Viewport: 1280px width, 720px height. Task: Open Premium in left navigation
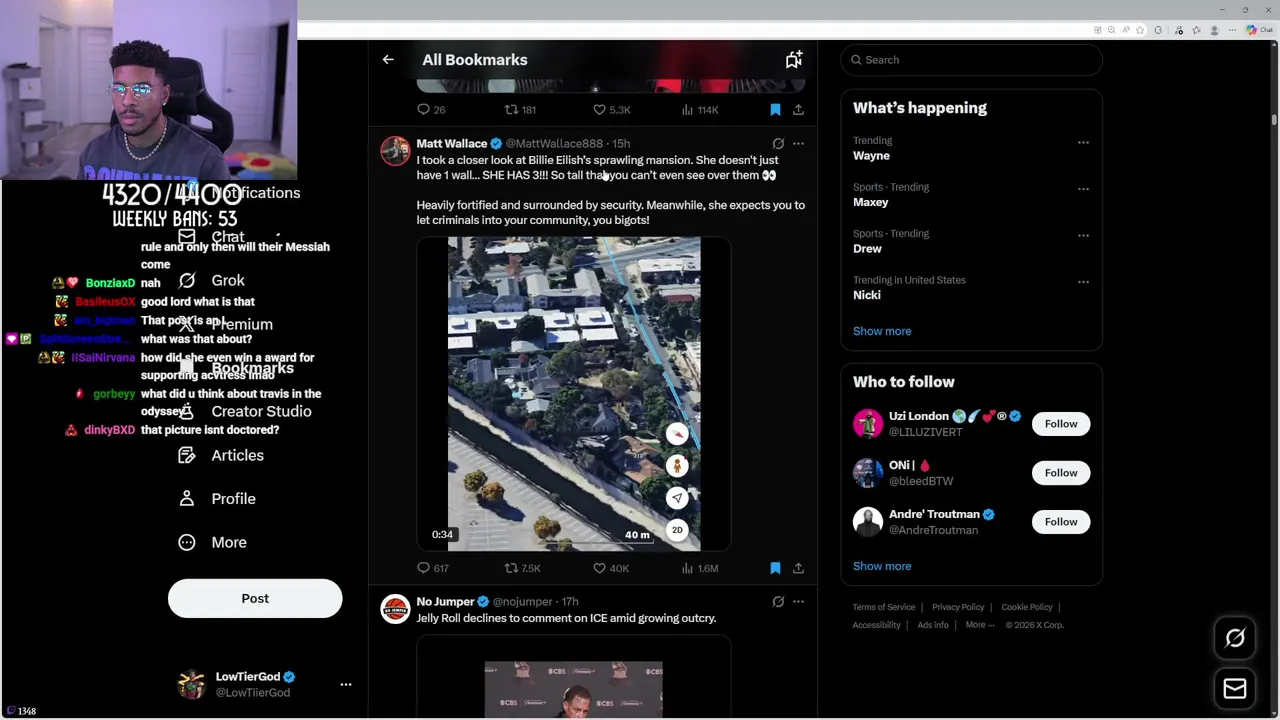point(225,325)
